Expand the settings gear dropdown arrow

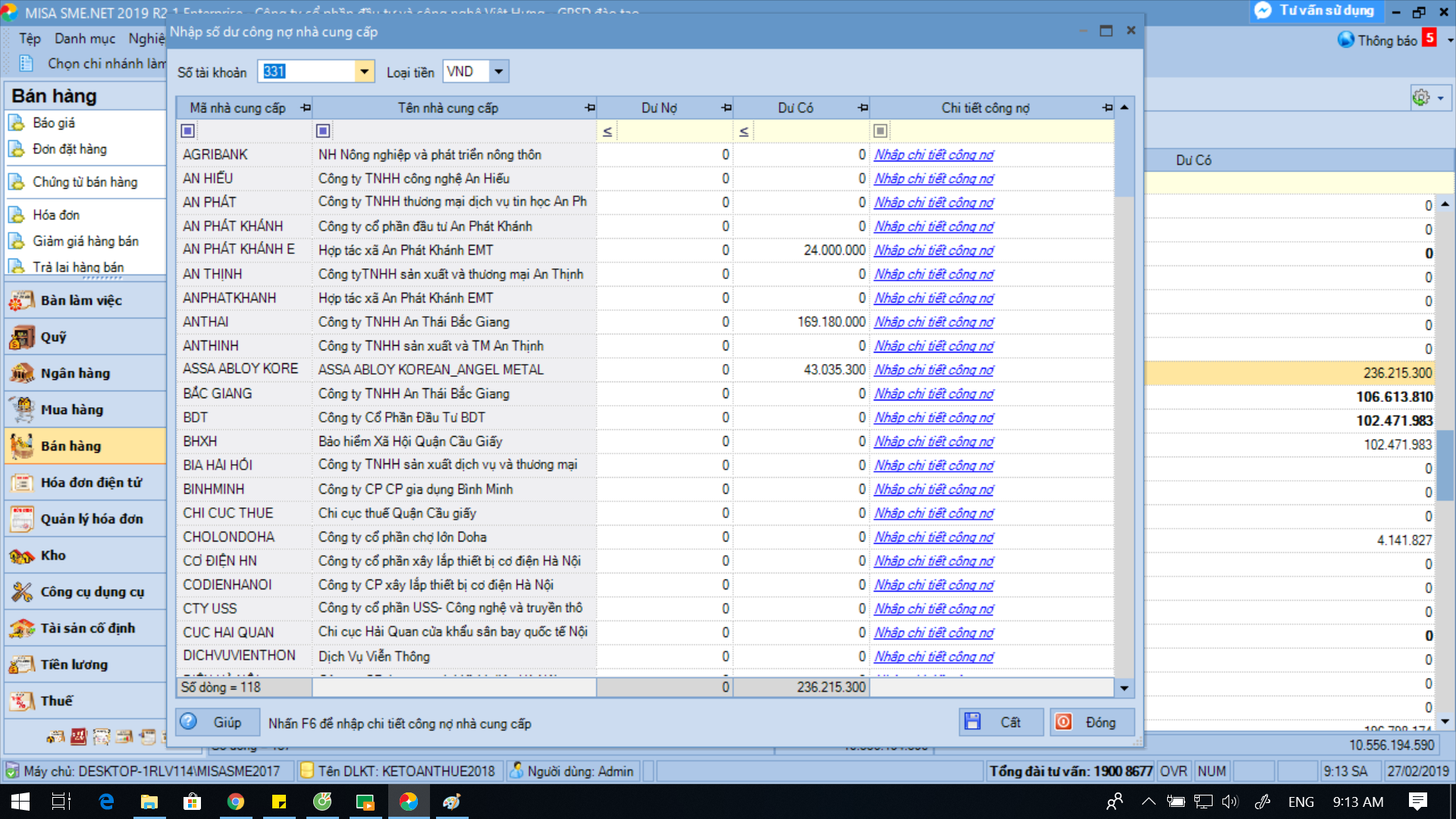tap(1440, 98)
